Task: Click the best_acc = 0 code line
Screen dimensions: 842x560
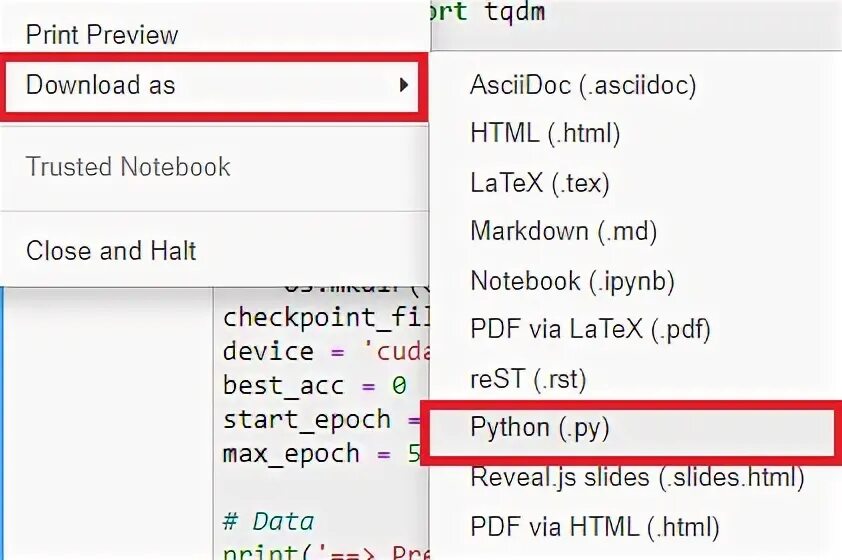Action: pyautogui.click(x=315, y=386)
